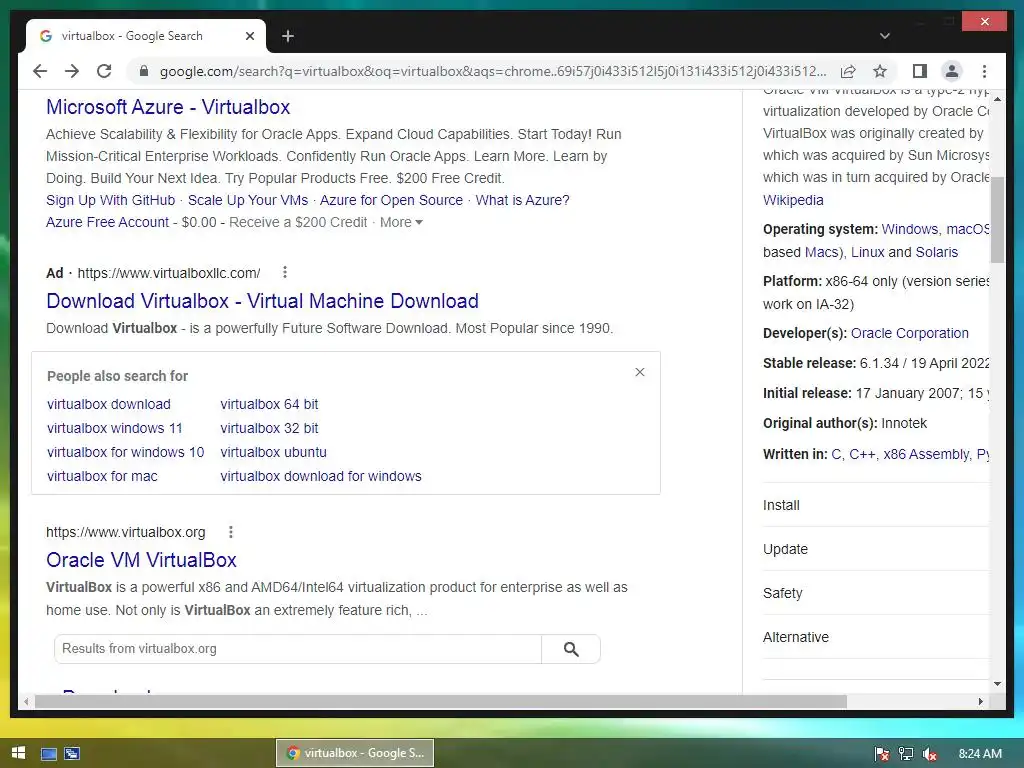Reload the current page

104,71
